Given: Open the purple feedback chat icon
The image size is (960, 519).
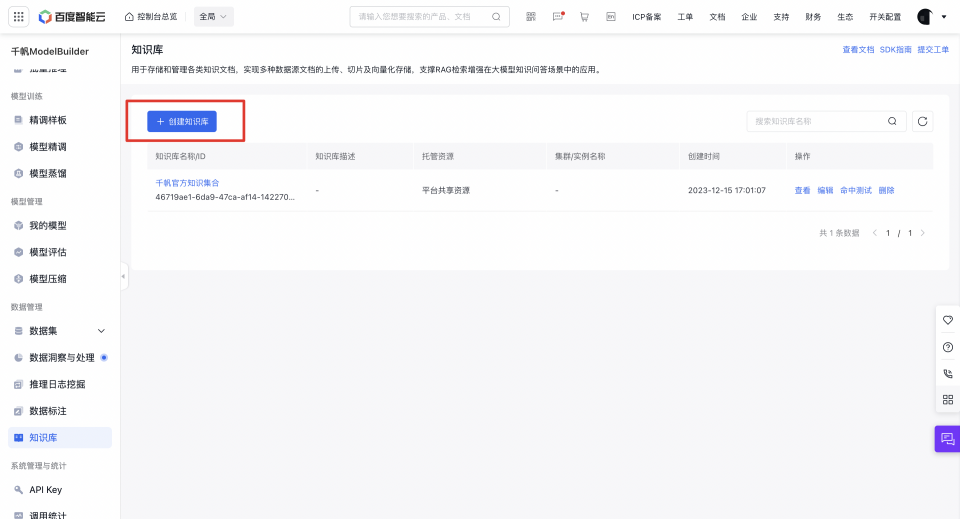Looking at the screenshot, I should click(947, 439).
